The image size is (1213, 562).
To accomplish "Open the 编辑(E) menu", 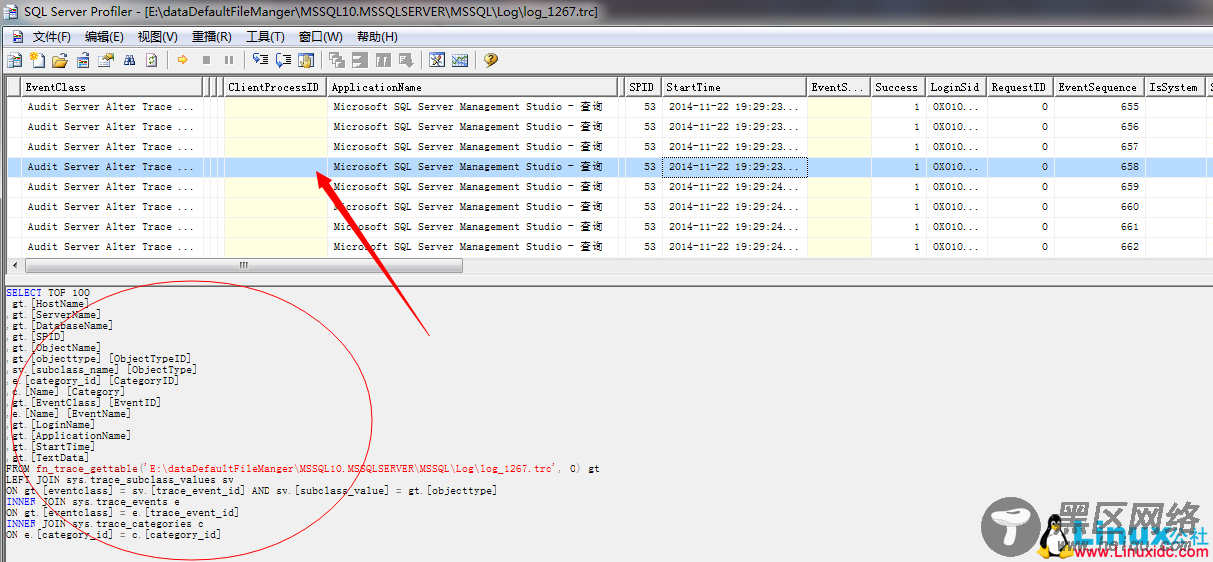I will (x=104, y=37).
